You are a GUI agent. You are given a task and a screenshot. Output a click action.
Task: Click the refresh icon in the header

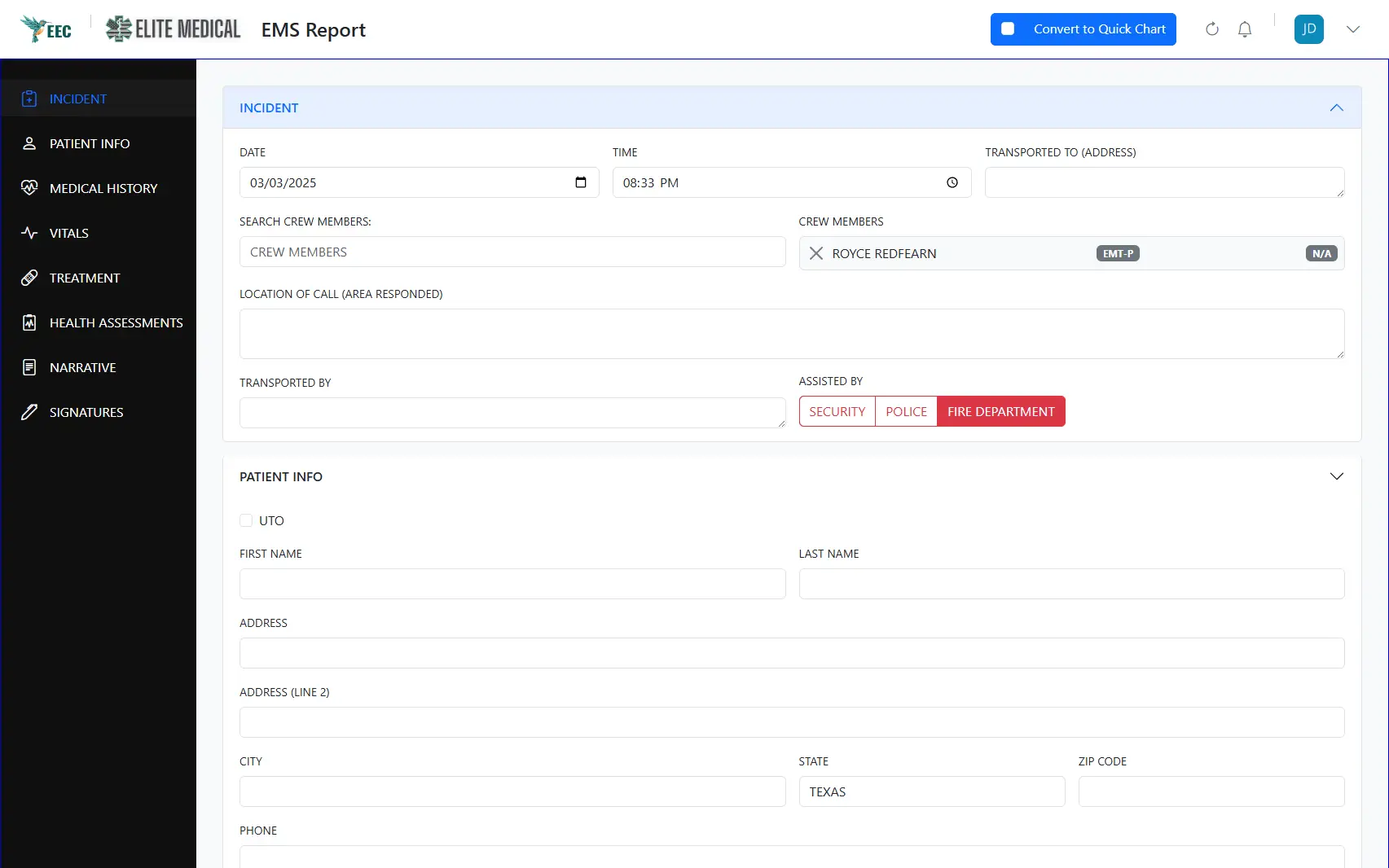coord(1211,28)
